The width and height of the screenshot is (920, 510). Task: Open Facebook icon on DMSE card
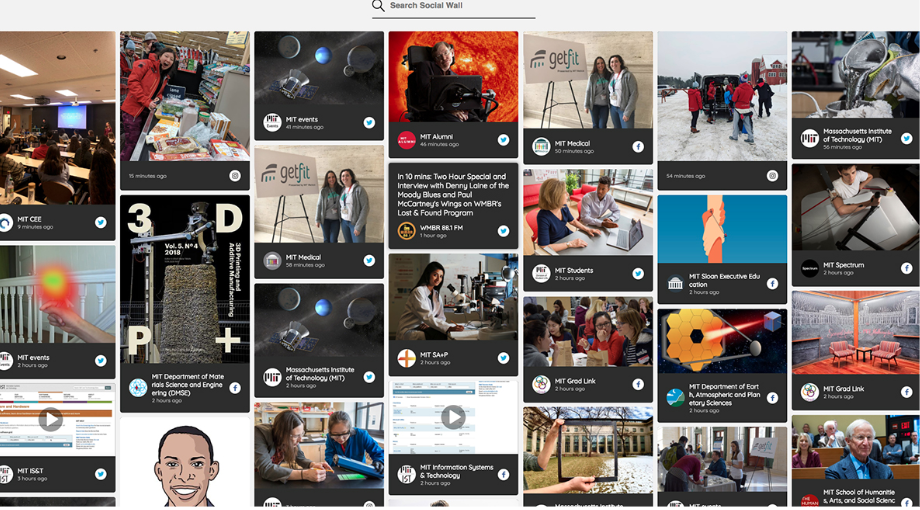[235, 388]
